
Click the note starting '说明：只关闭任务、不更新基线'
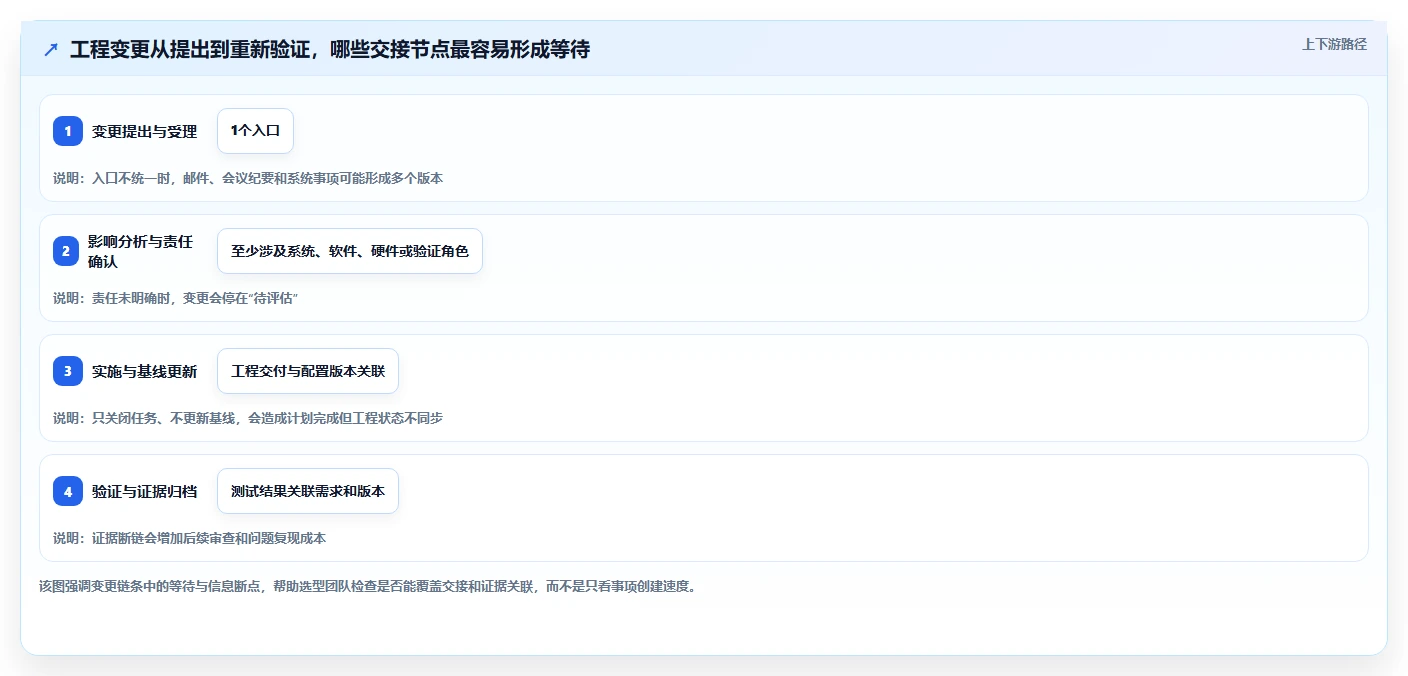(x=248, y=418)
